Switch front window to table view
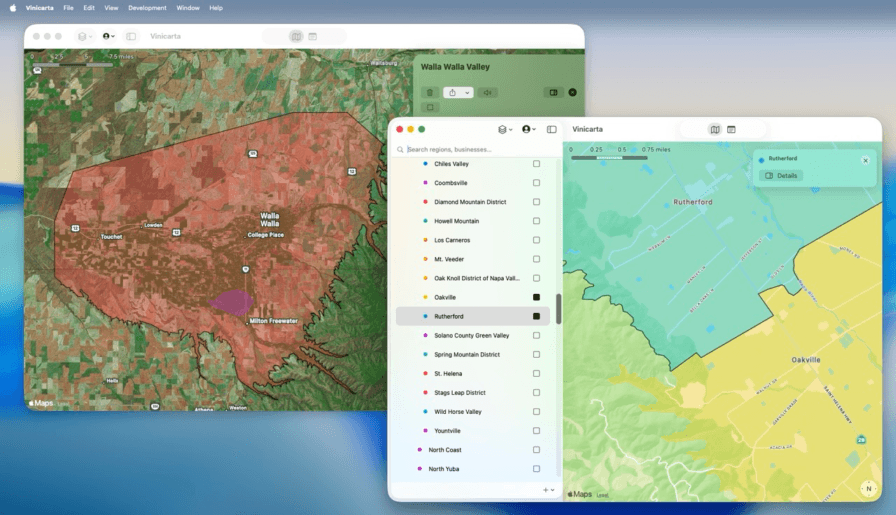 pyautogui.click(x=731, y=130)
